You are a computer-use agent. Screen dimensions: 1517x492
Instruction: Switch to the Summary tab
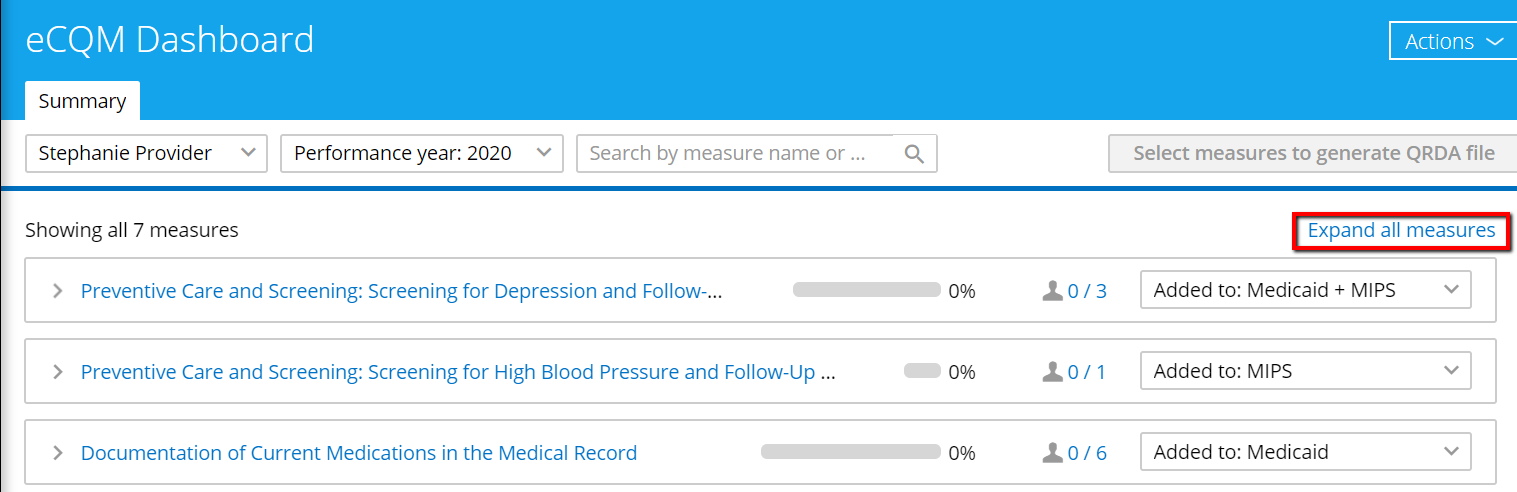82,101
